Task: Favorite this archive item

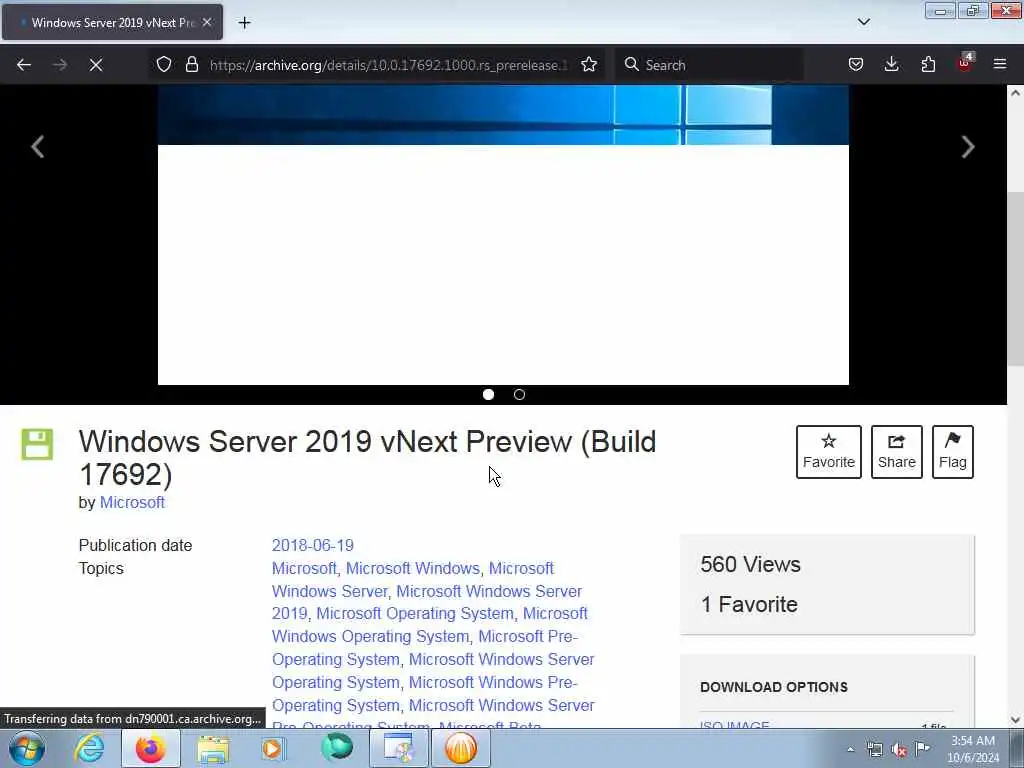Action: pyautogui.click(x=829, y=452)
